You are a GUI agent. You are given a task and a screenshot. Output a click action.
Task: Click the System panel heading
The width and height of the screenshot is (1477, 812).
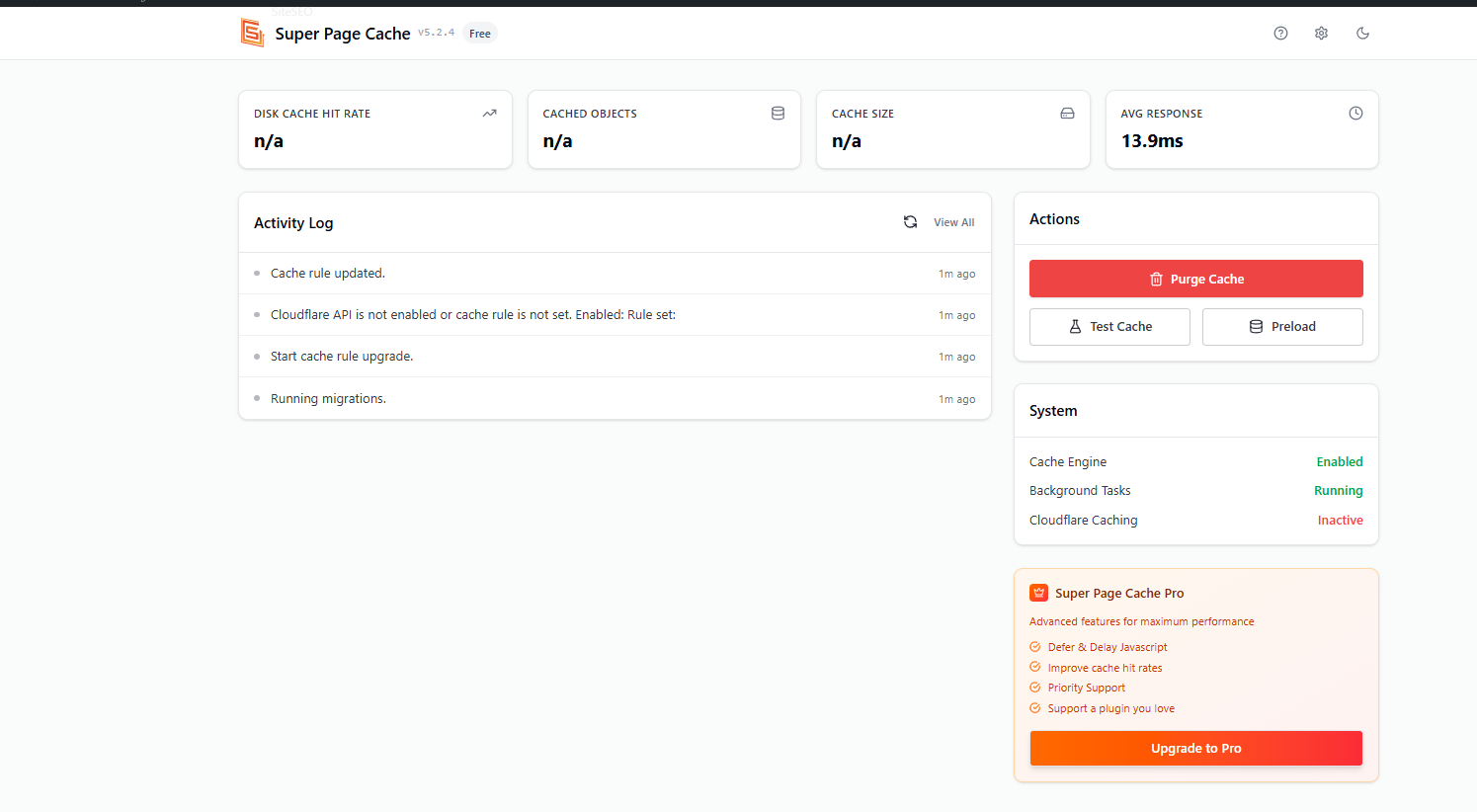pyautogui.click(x=1053, y=411)
